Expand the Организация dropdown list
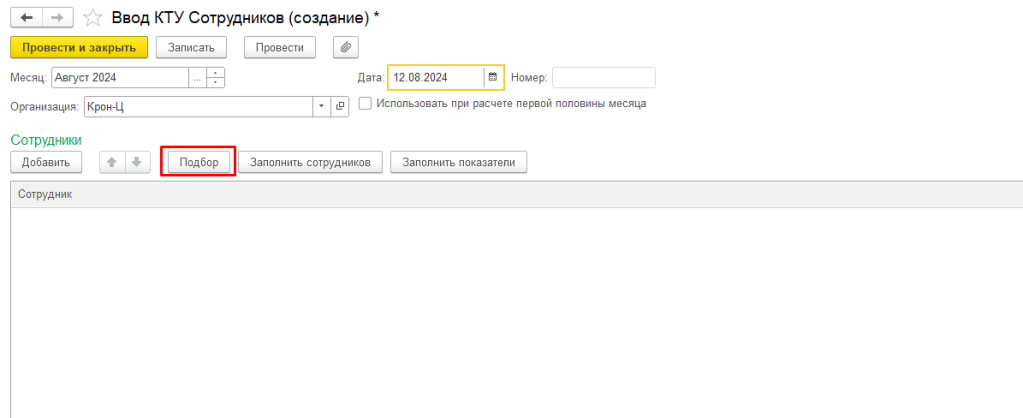This screenshot has height=418, width=1023. [321, 106]
